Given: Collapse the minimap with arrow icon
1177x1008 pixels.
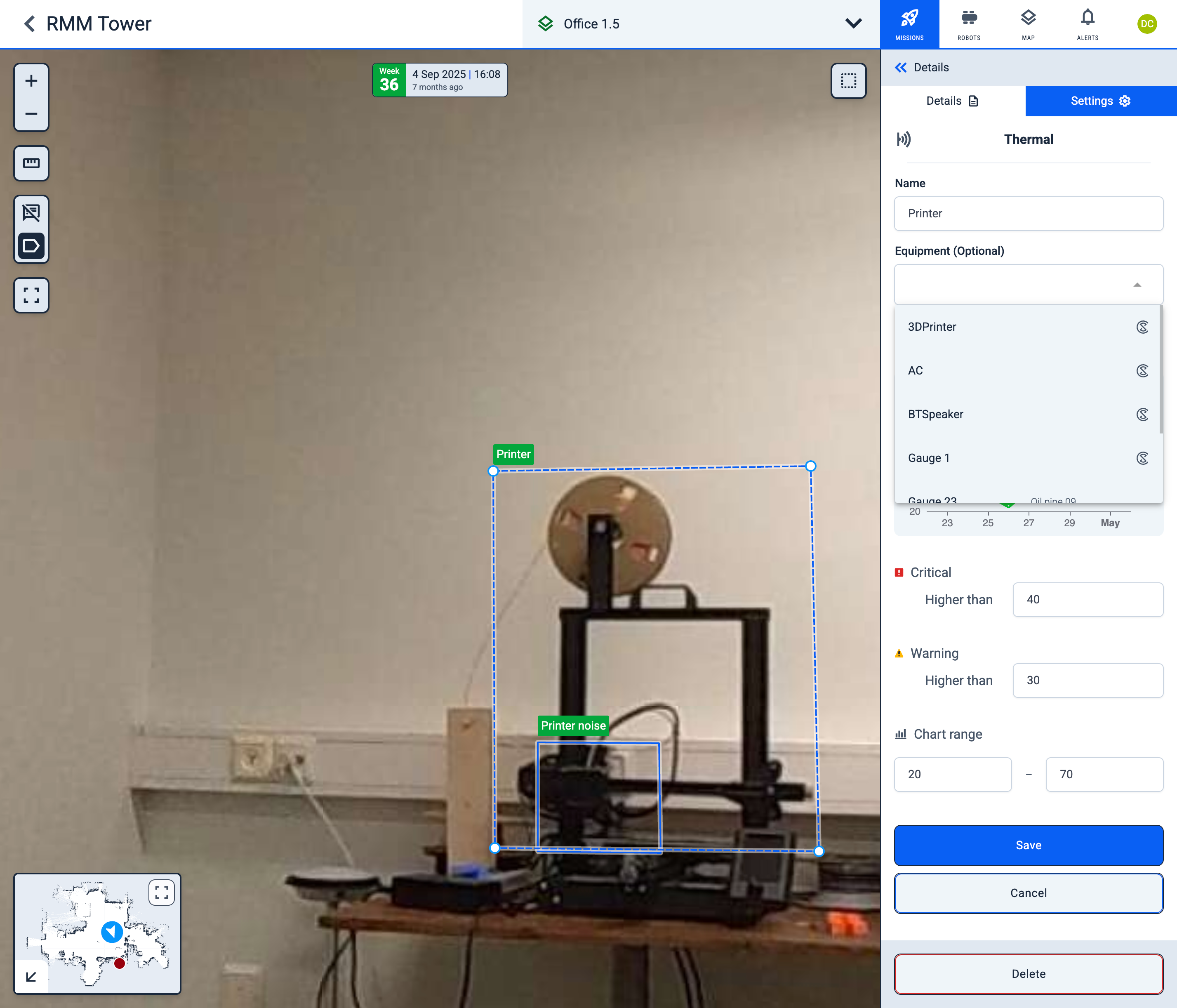Looking at the screenshot, I should 31,977.
